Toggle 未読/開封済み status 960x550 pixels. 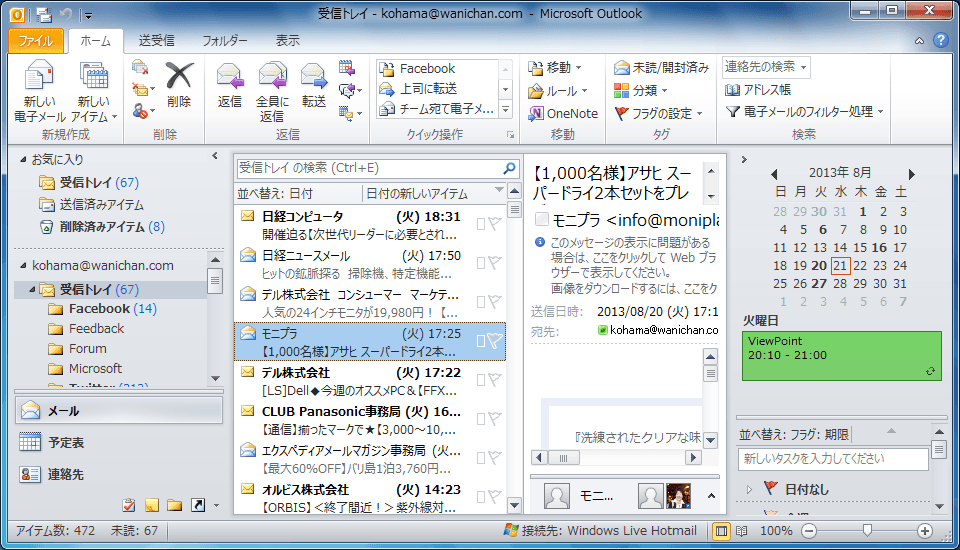[661, 67]
